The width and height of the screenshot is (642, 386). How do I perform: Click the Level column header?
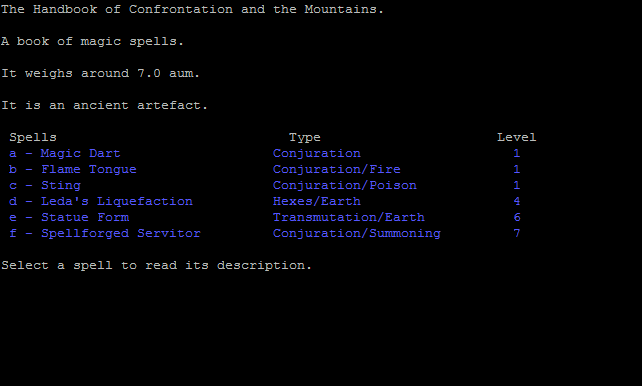pos(516,137)
